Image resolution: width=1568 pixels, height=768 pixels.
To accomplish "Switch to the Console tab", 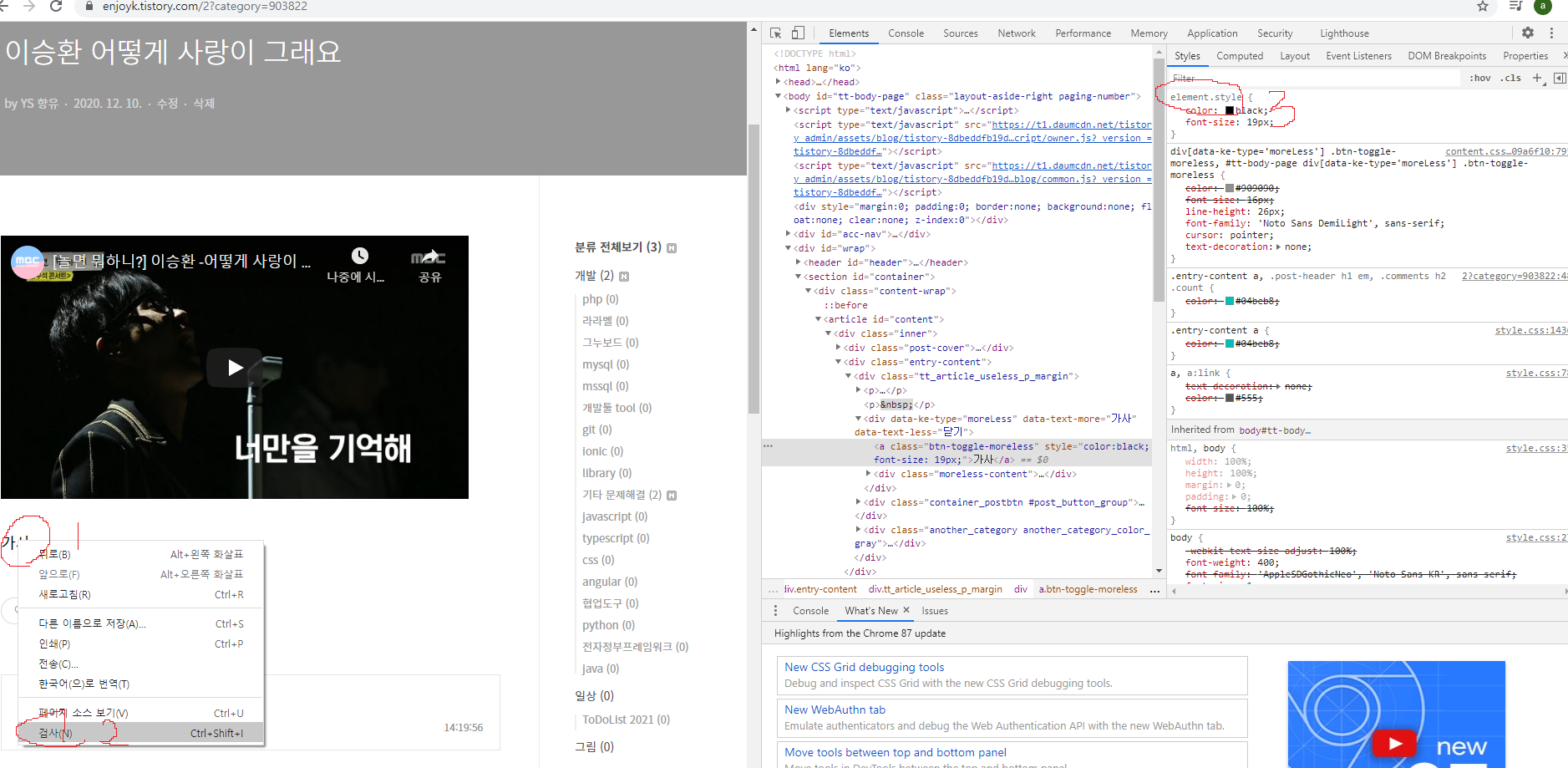I will tap(906, 33).
